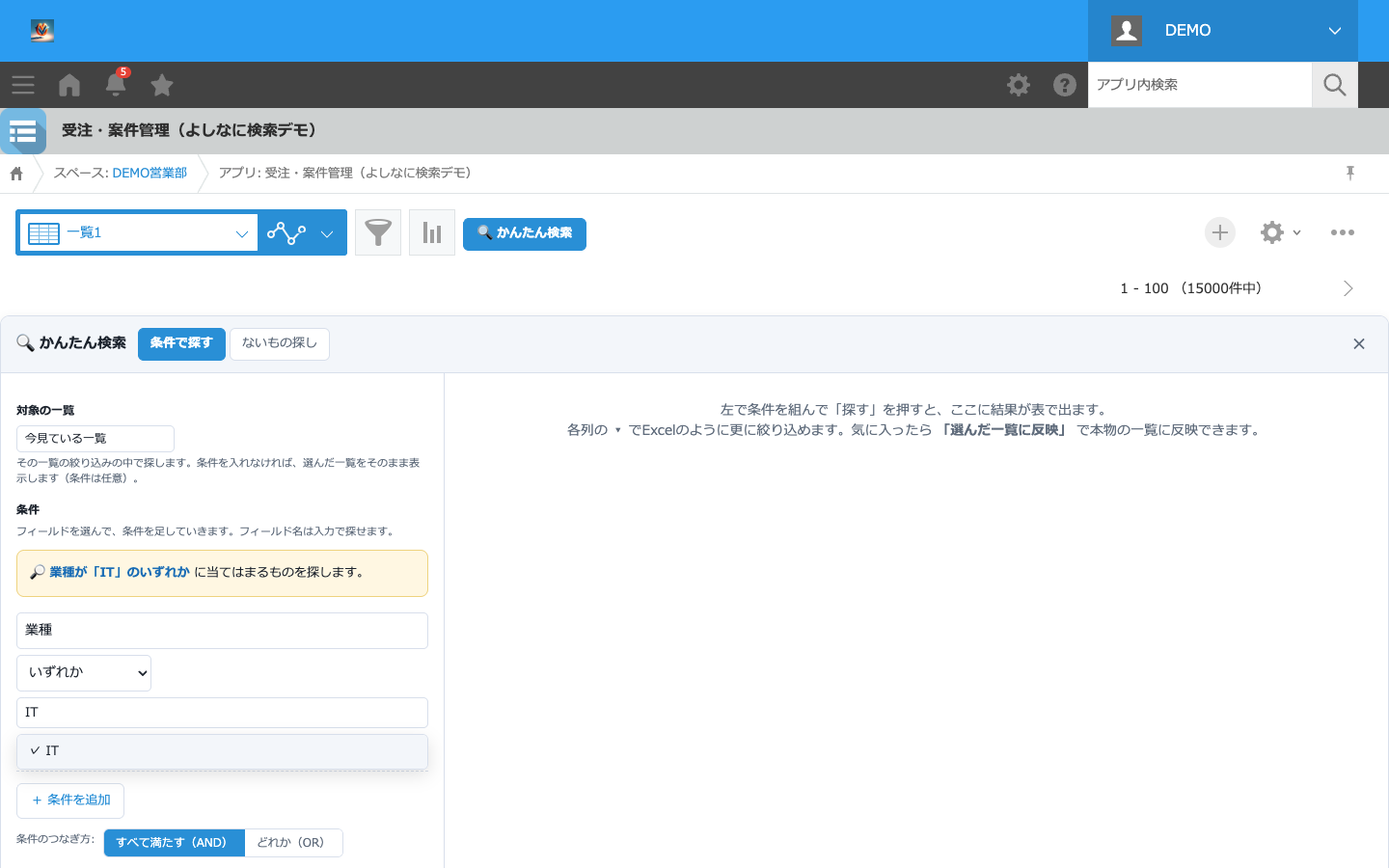Screen dimensions: 1389x868
Task: Switch to ないもの探し tab
Action: [280, 344]
